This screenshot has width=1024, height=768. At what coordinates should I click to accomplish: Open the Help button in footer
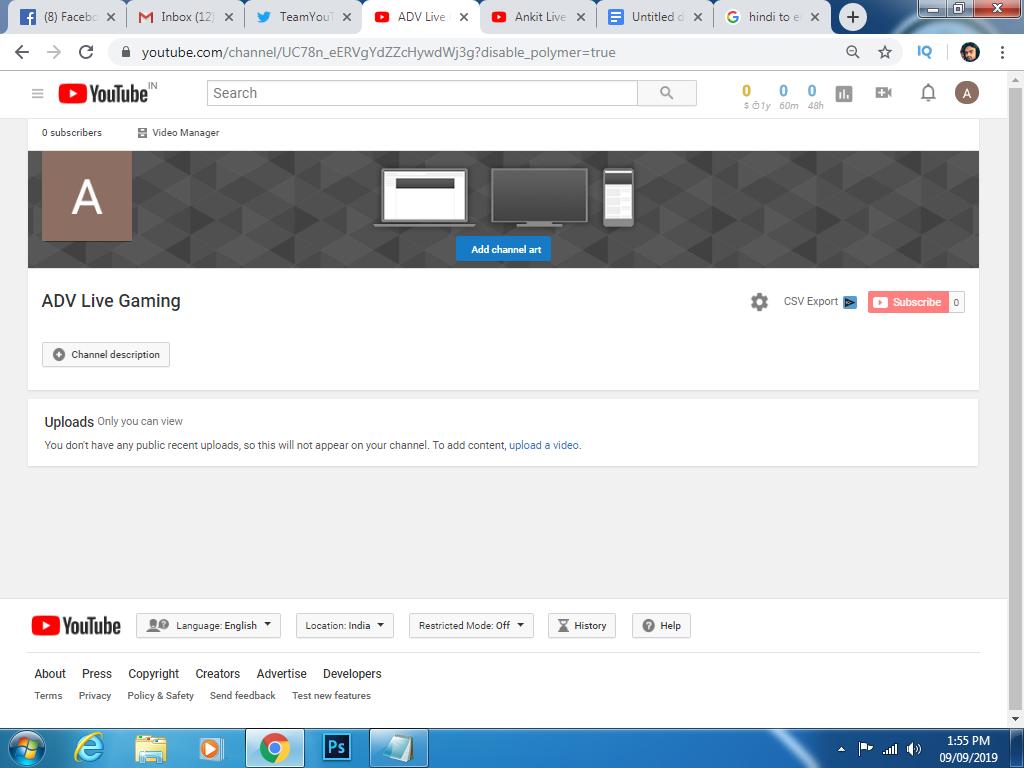point(661,626)
